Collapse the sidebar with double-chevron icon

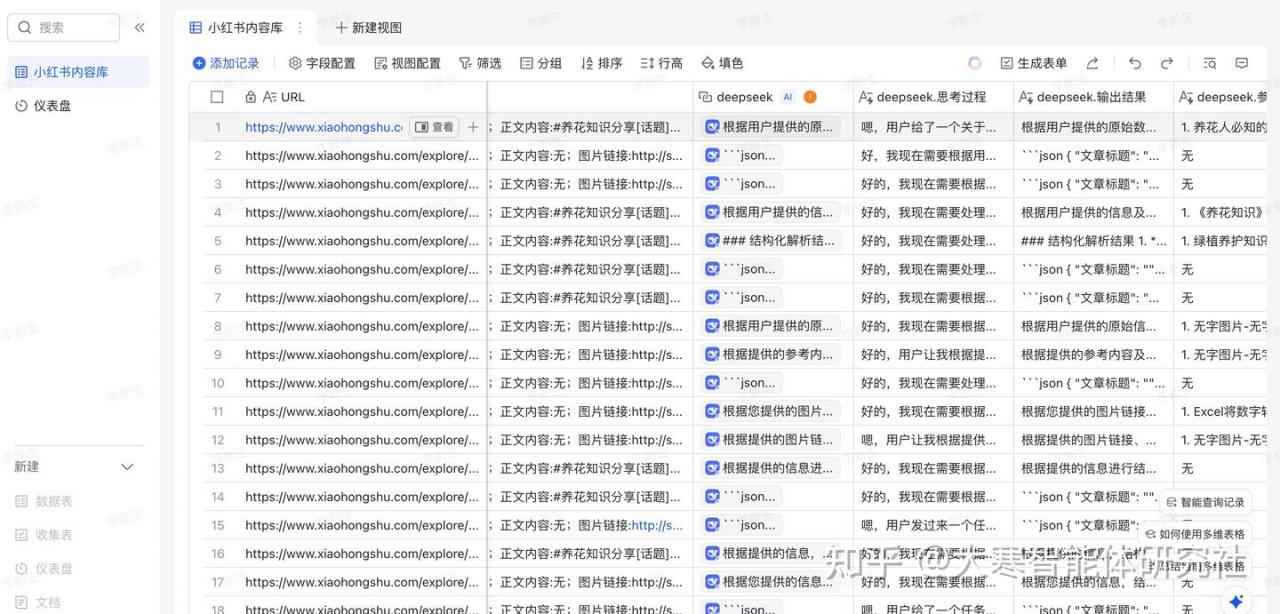pos(140,28)
